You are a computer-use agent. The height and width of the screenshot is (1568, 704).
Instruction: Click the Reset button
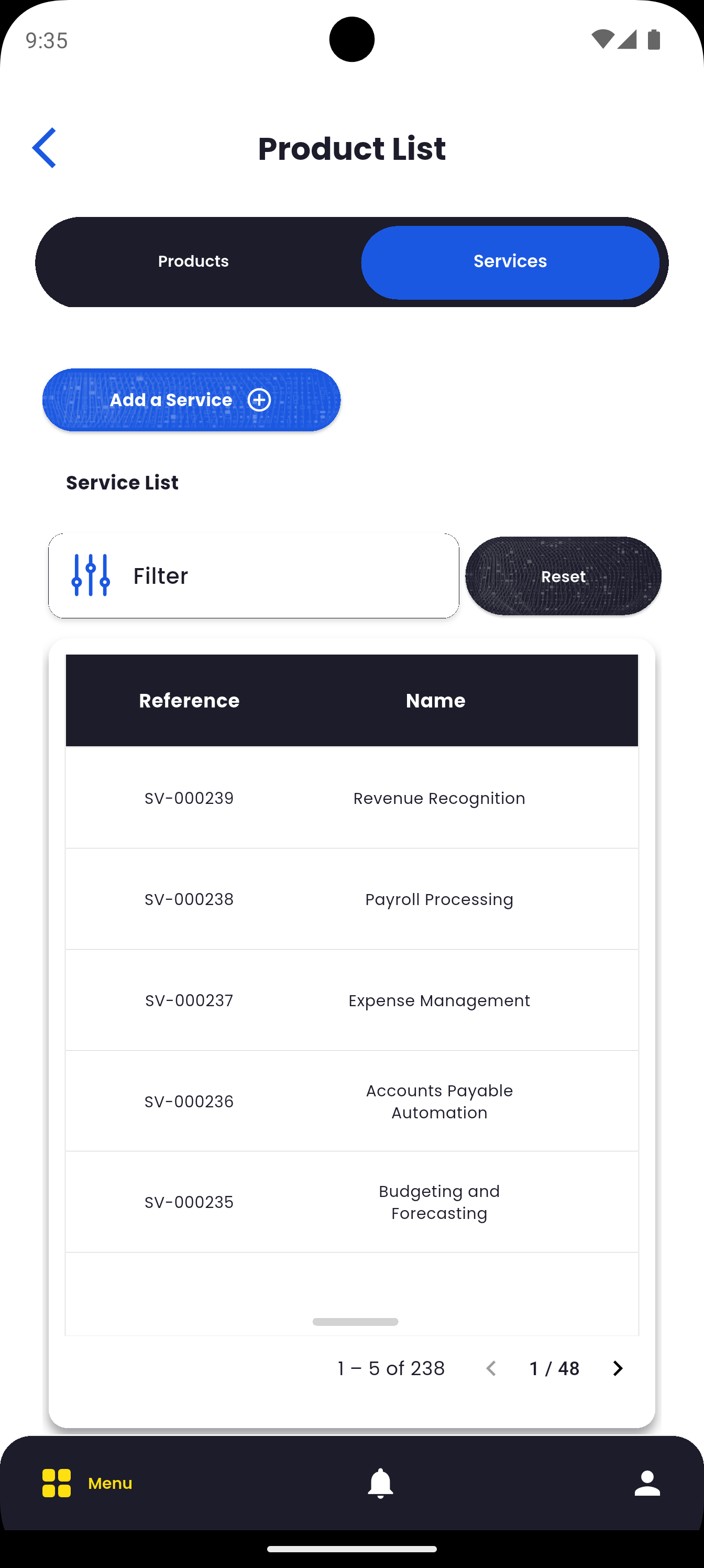click(563, 576)
